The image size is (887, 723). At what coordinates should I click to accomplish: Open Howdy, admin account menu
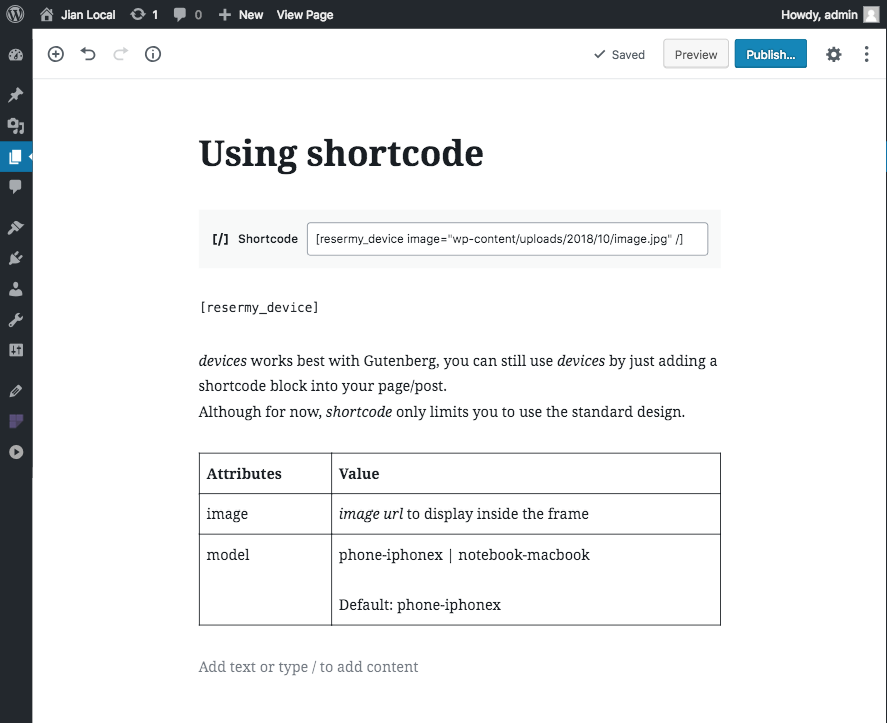(829, 15)
